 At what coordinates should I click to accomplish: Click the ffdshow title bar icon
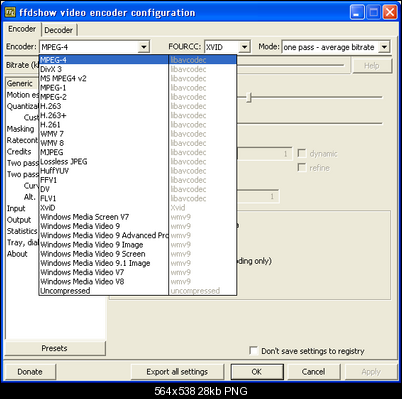(10, 12)
